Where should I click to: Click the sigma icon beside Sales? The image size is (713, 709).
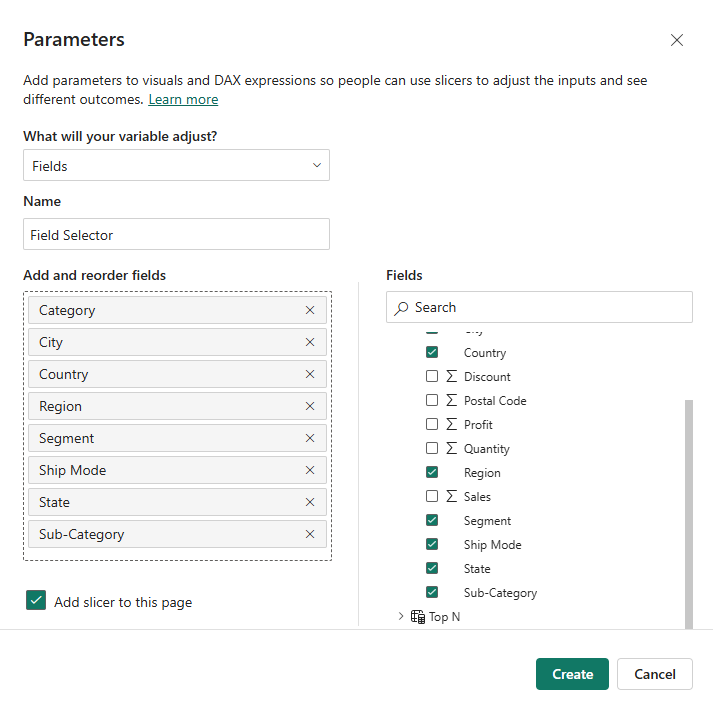click(451, 496)
